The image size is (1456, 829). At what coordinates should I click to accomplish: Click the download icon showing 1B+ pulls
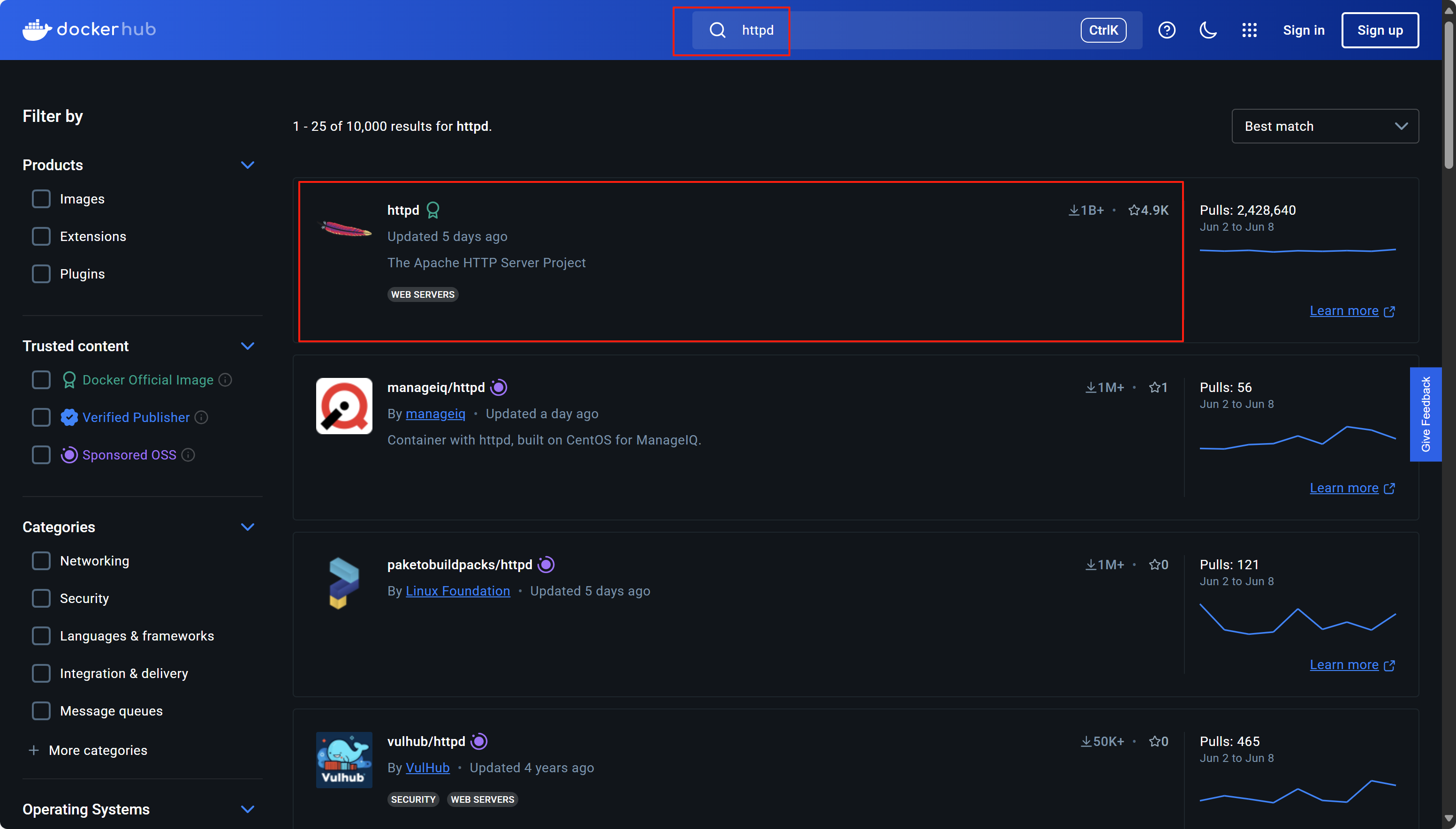tap(1073, 210)
